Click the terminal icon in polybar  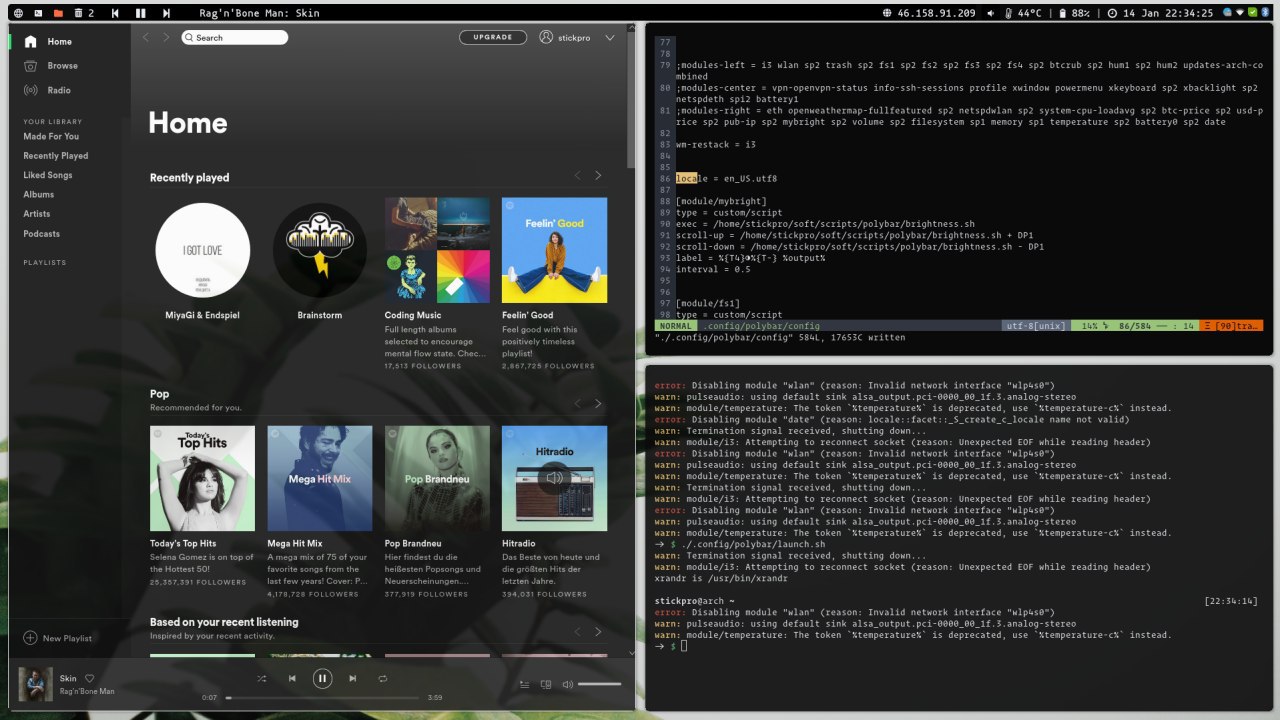(x=38, y=13)
